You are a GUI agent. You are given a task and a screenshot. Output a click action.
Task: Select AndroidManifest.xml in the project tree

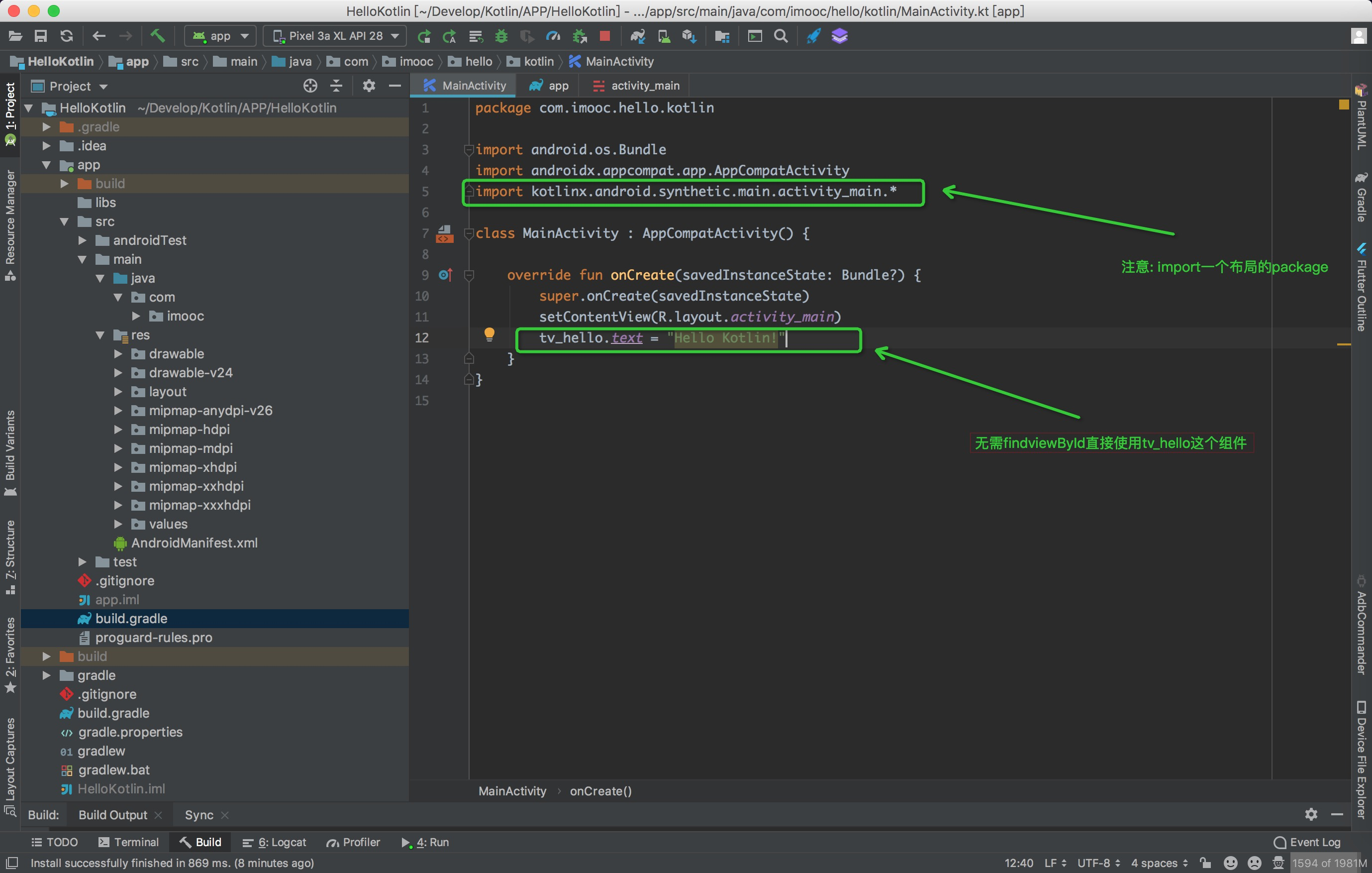coord(194,543)
